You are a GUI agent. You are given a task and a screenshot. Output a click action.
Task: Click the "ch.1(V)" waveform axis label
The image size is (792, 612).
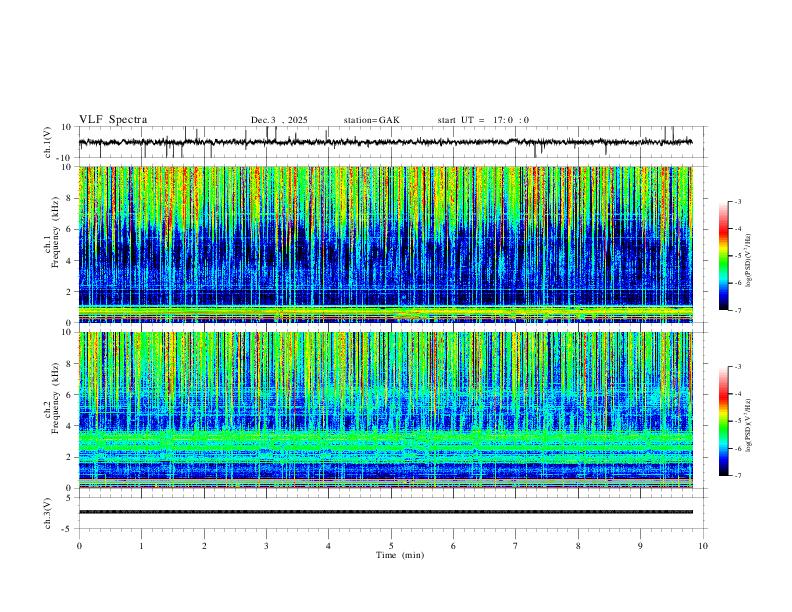[x=48, y=142]
